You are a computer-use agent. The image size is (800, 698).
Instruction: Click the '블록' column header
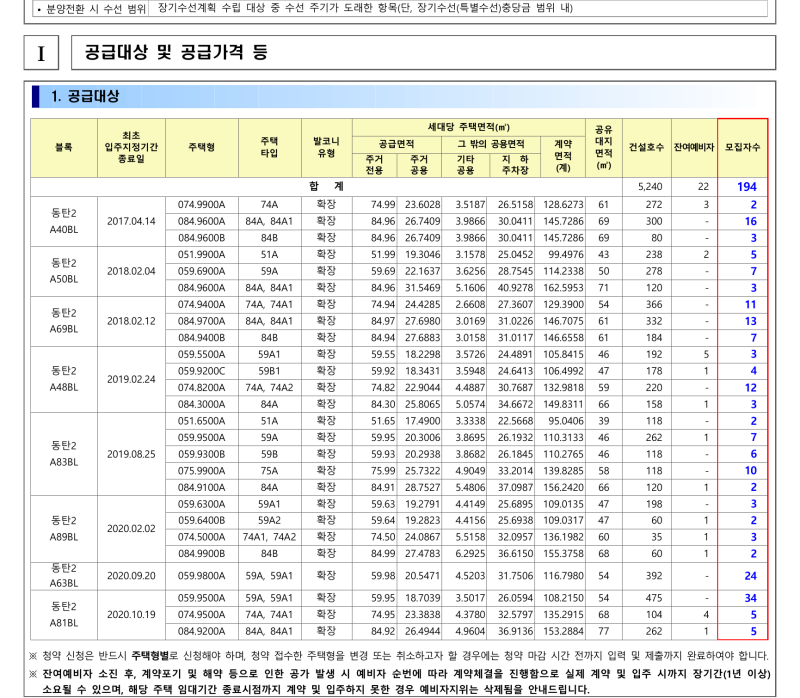[64, 147]
